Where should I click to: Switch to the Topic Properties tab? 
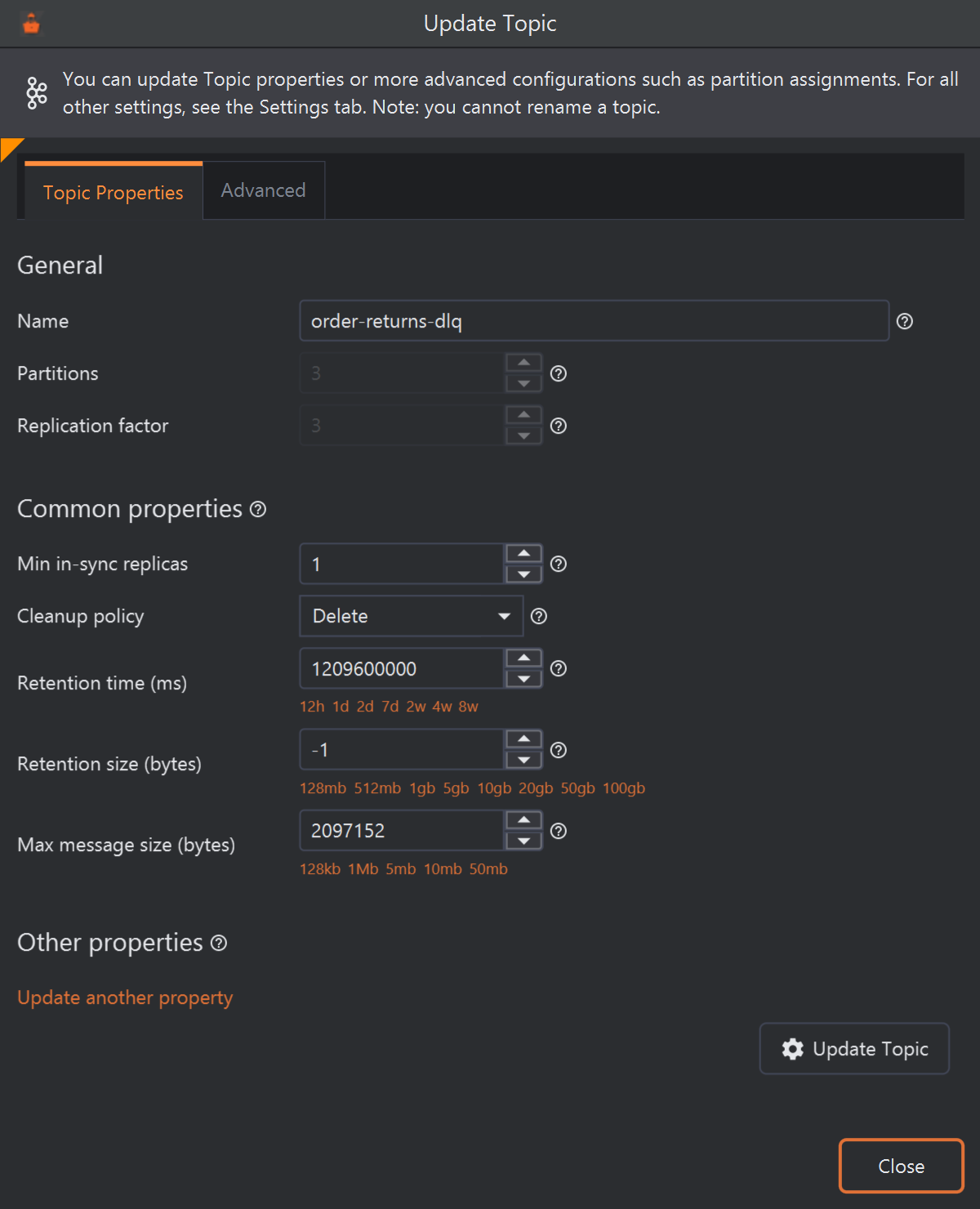click(114, 191)
